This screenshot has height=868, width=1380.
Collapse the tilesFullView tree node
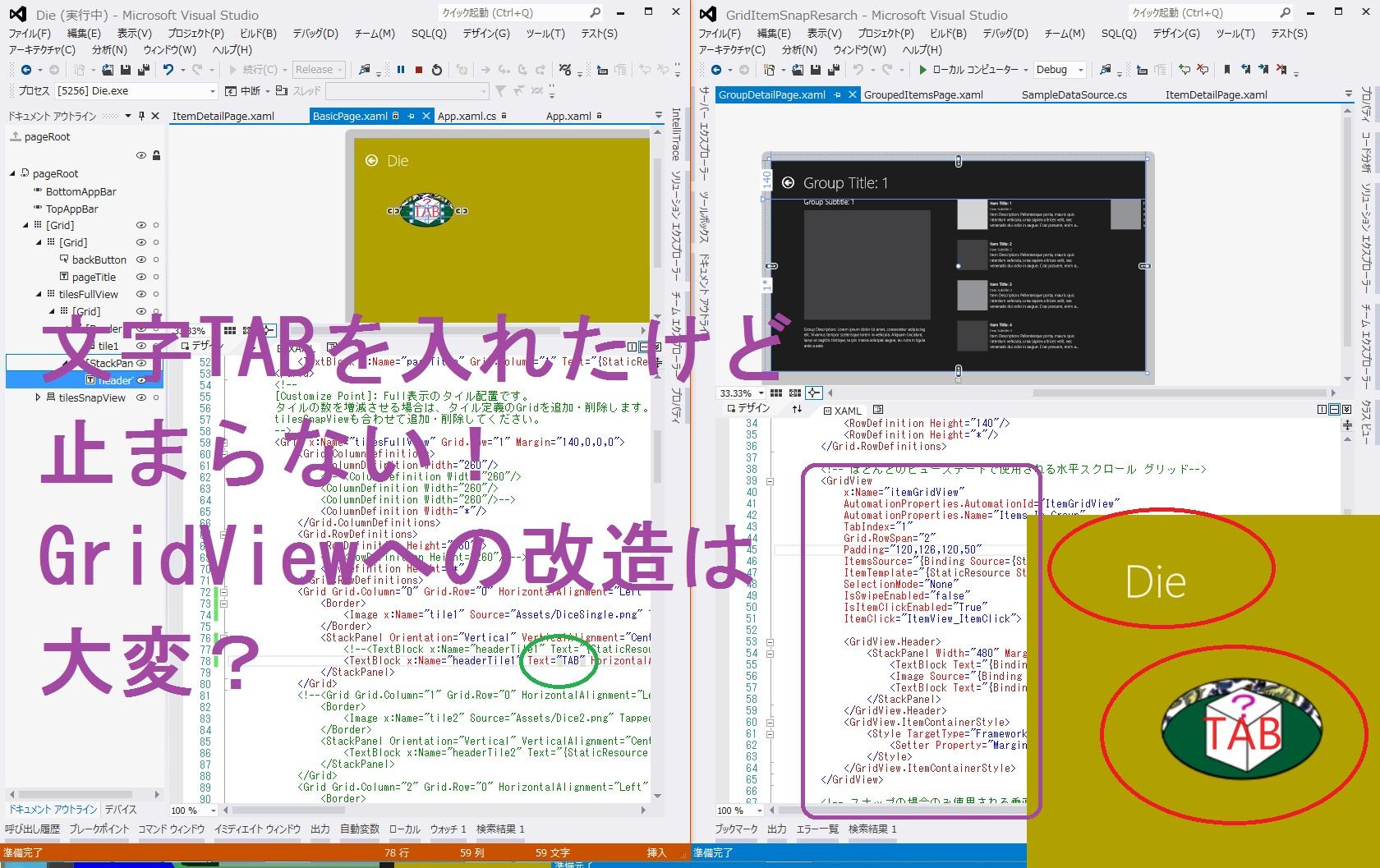[x=38, y=294]
